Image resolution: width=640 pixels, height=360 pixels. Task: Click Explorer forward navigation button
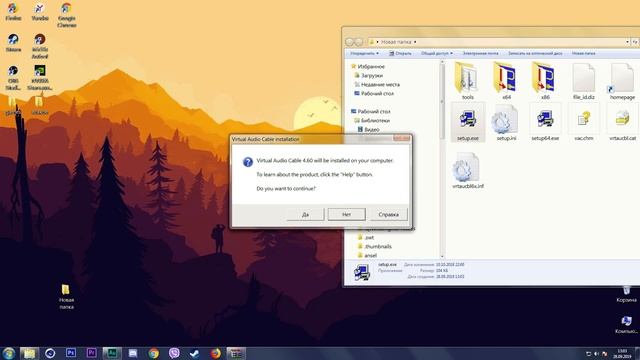[358, 42]
